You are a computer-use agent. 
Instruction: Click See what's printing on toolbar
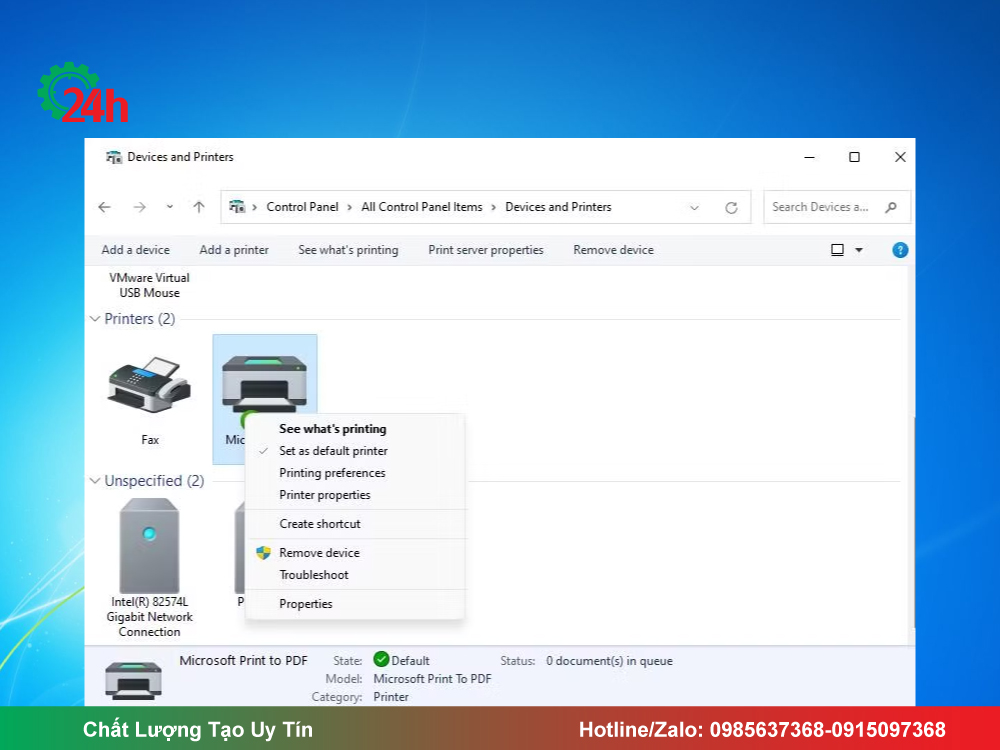click(348, 250)
